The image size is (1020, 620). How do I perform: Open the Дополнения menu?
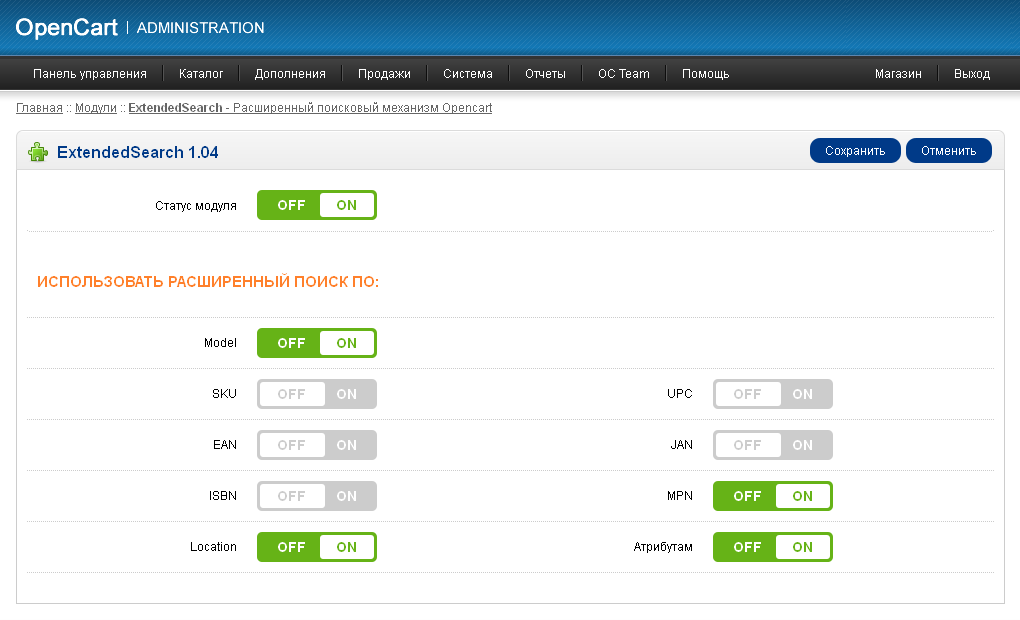coord(290,74)
